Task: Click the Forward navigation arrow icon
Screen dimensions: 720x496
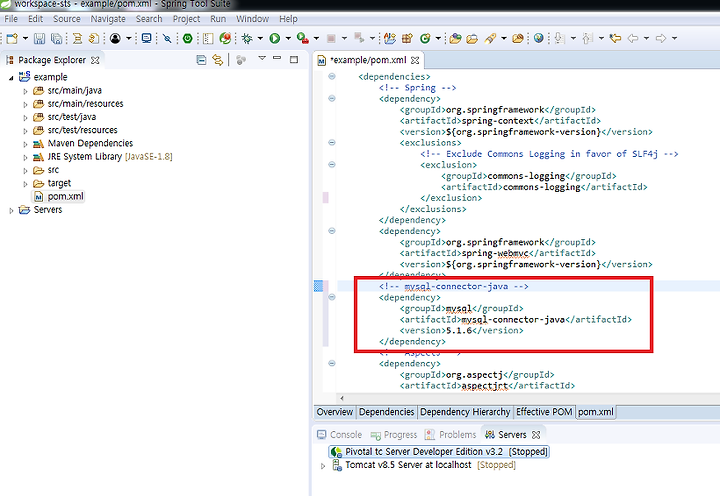Action: click(661, 39)
